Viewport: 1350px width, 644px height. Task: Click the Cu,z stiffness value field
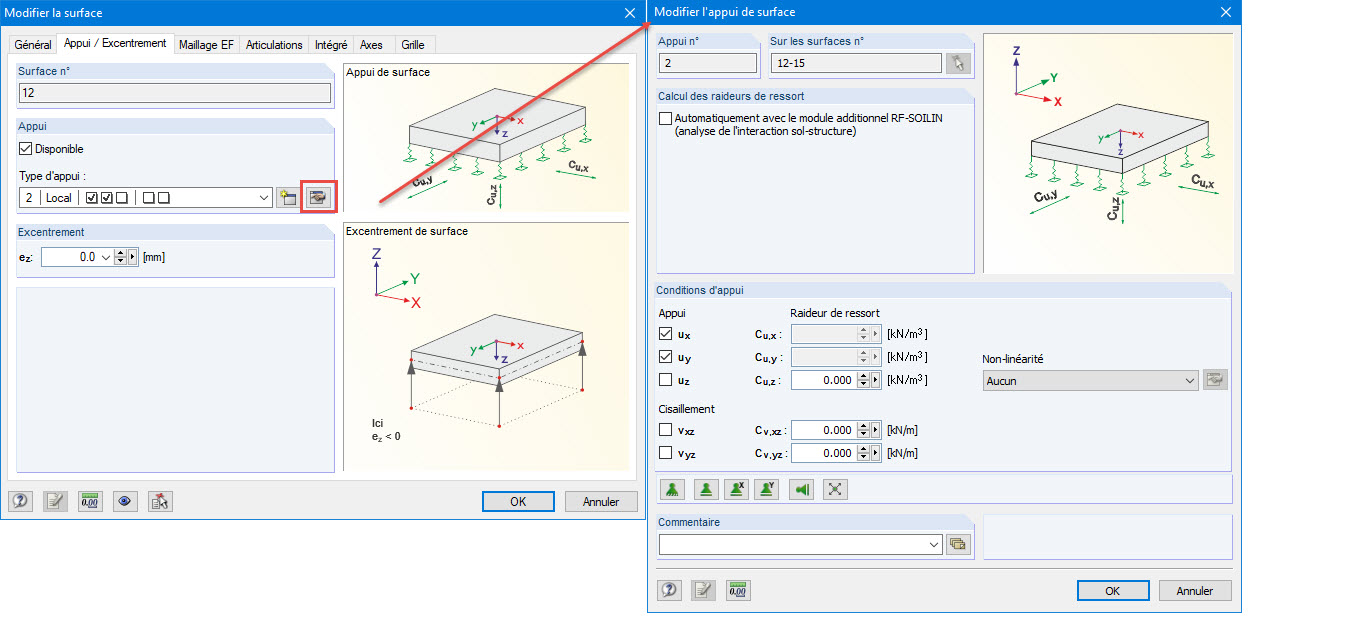coord(823,380)
